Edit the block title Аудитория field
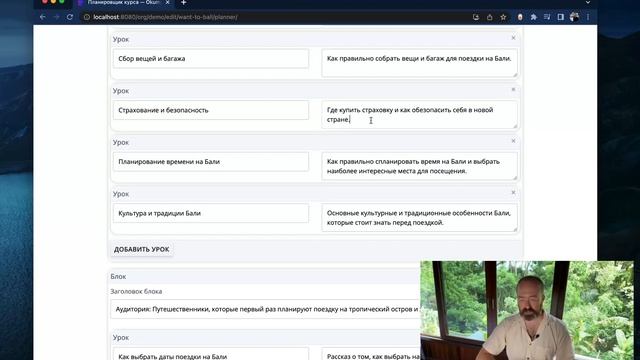Image resolution: width=640 pixels, height=360 pixels. (265, 309)
